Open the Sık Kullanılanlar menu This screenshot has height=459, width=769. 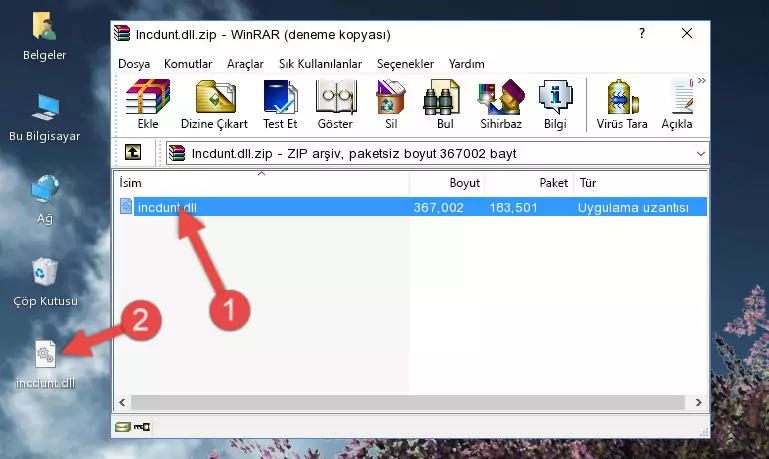click(320, 64)
